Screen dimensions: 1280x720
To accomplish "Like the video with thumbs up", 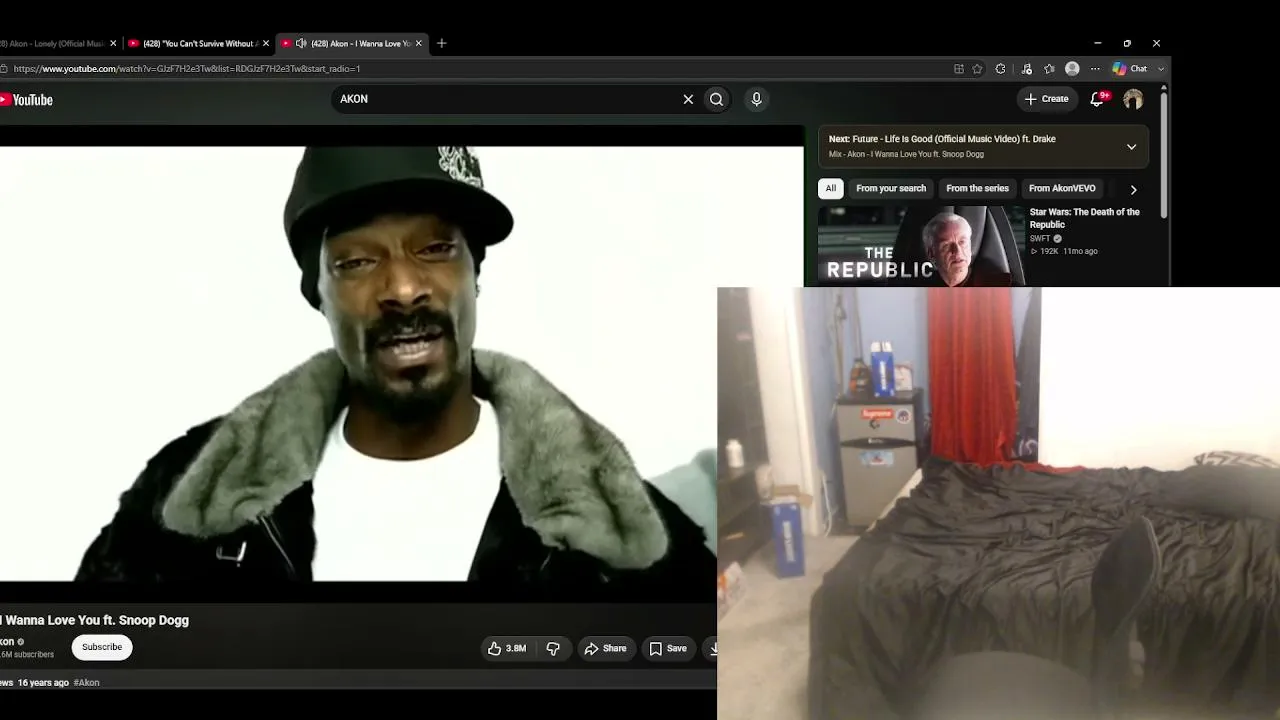I will click(507, 648).
